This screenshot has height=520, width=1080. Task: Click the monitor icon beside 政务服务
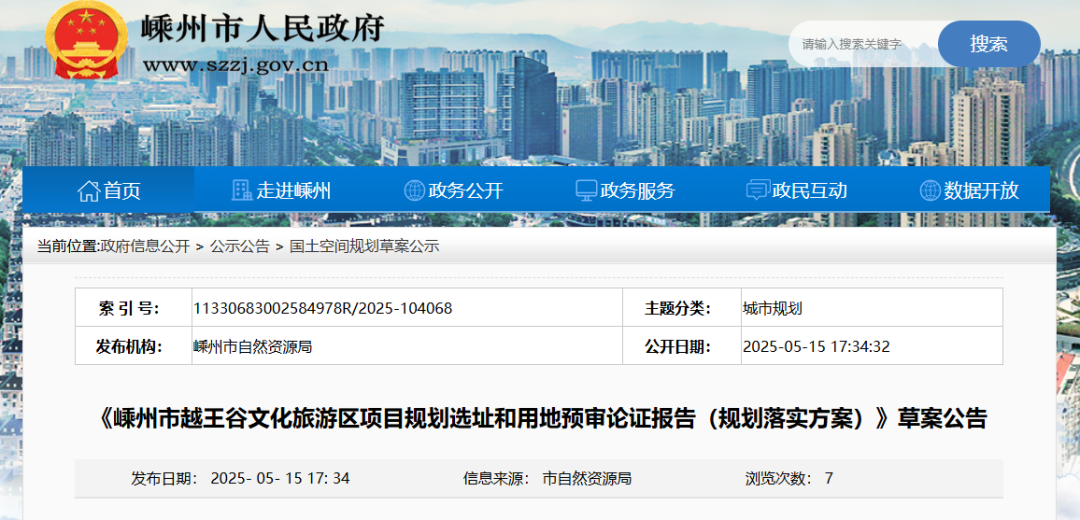586,190
